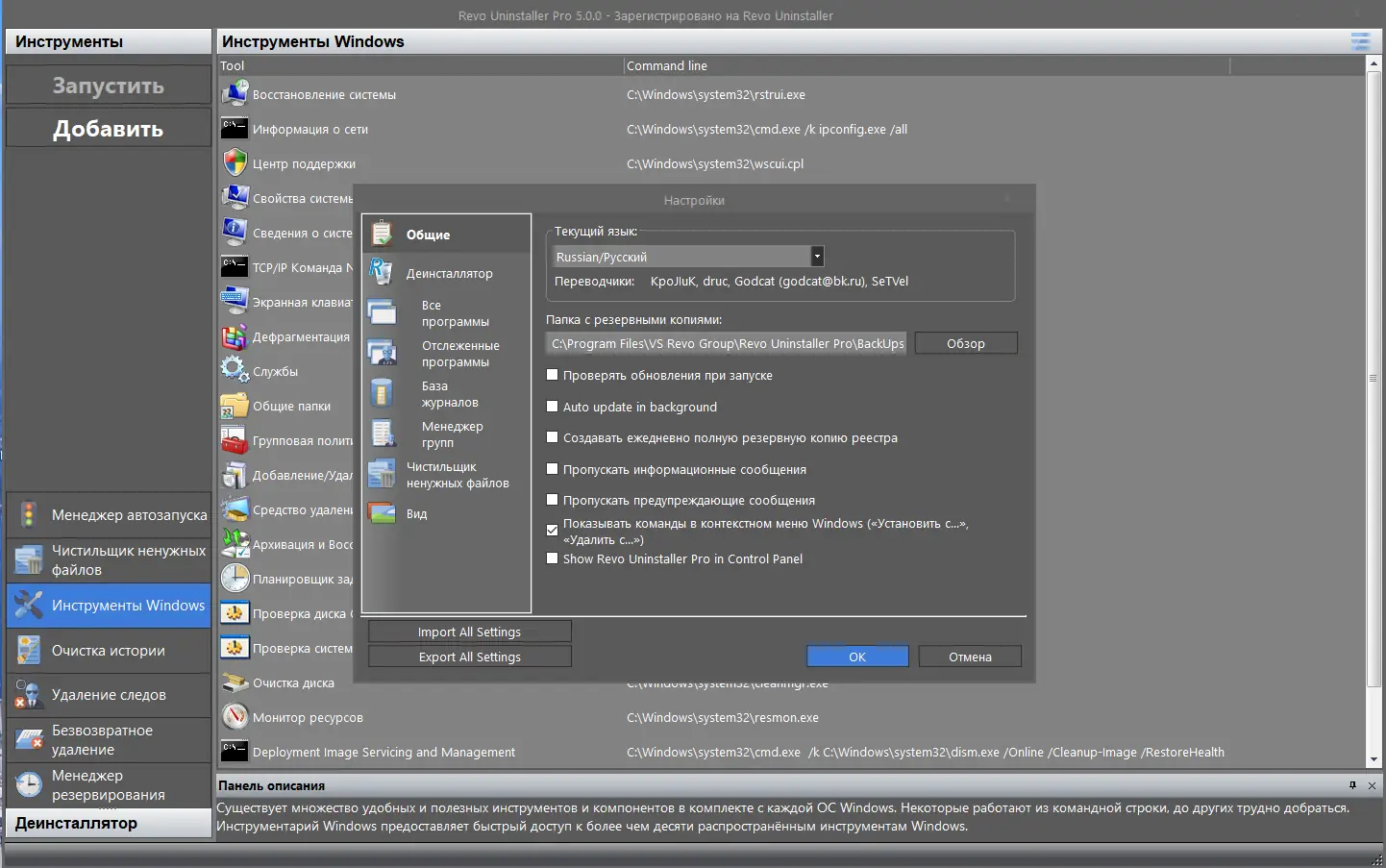Confirm settings with OK
This screenshot has height=868, width=1386.
click(857, 657)
